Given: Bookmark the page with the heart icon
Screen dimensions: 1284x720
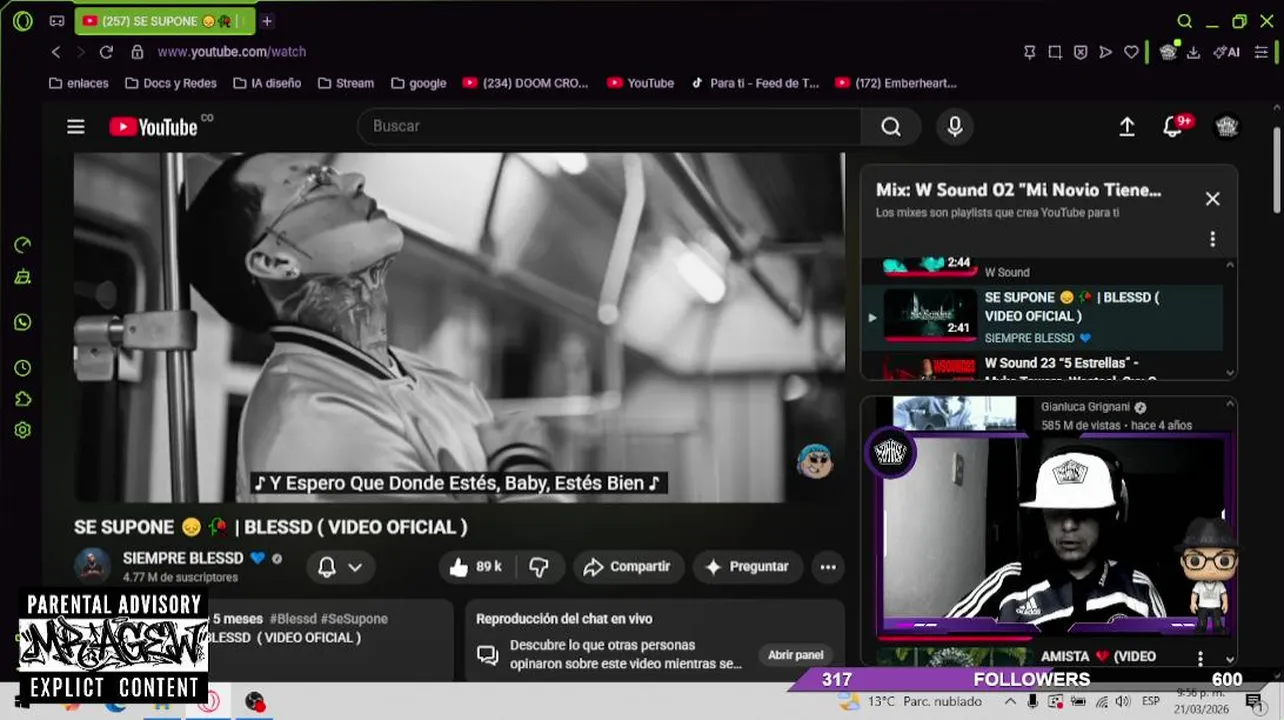Looking at the screenshot, I should point(1131,52).
